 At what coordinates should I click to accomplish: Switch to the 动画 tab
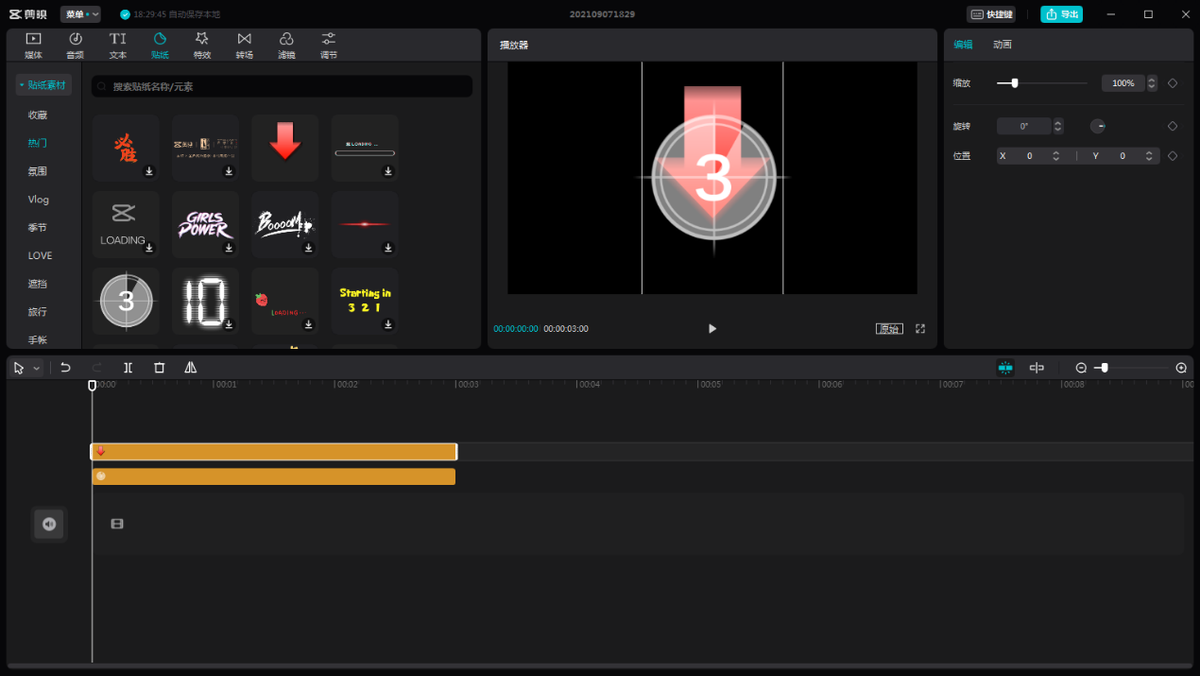[1002, 44]
